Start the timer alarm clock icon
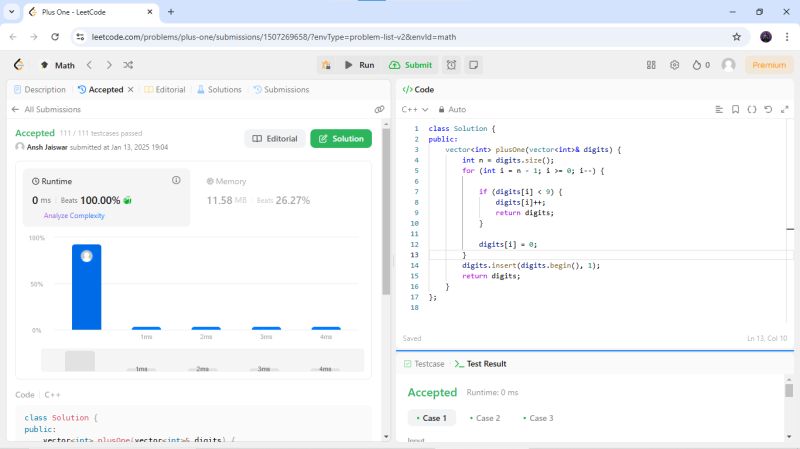Viewport: 800px width, 449px height. 451,65
